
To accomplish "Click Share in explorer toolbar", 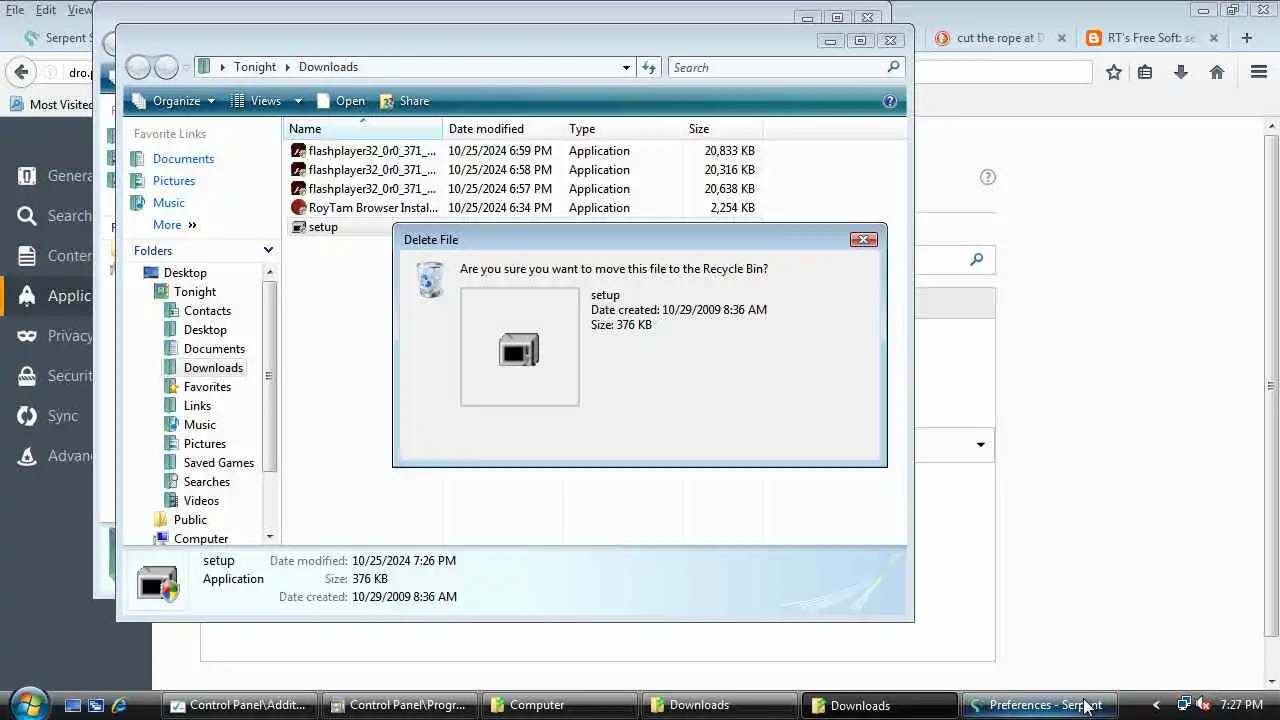I will pyautogui.click(x=404, y=101).
